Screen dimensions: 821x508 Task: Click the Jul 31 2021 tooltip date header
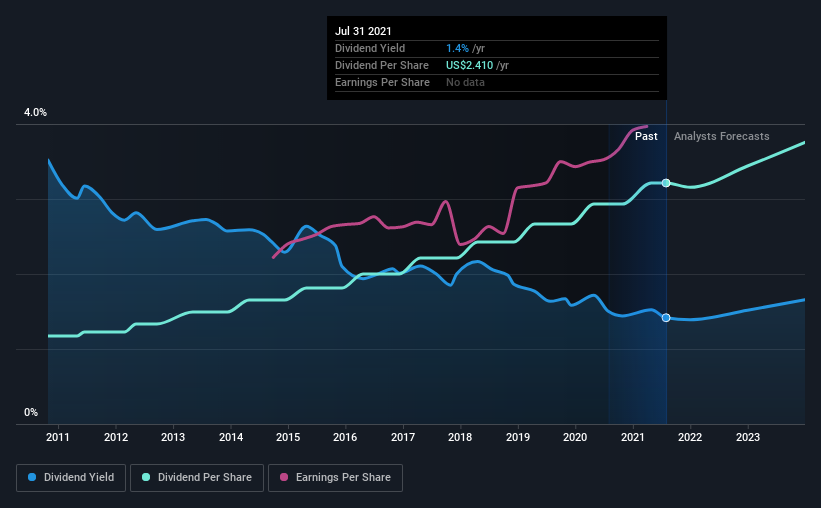pyautogui.click(x=363, y=31)
